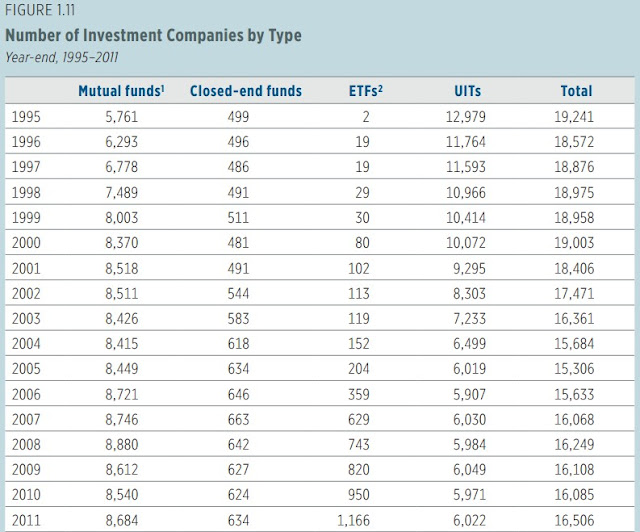This screenshot has width=640, height=532.
Task: Click total value 16,068
Action: [x=574, y=419]
